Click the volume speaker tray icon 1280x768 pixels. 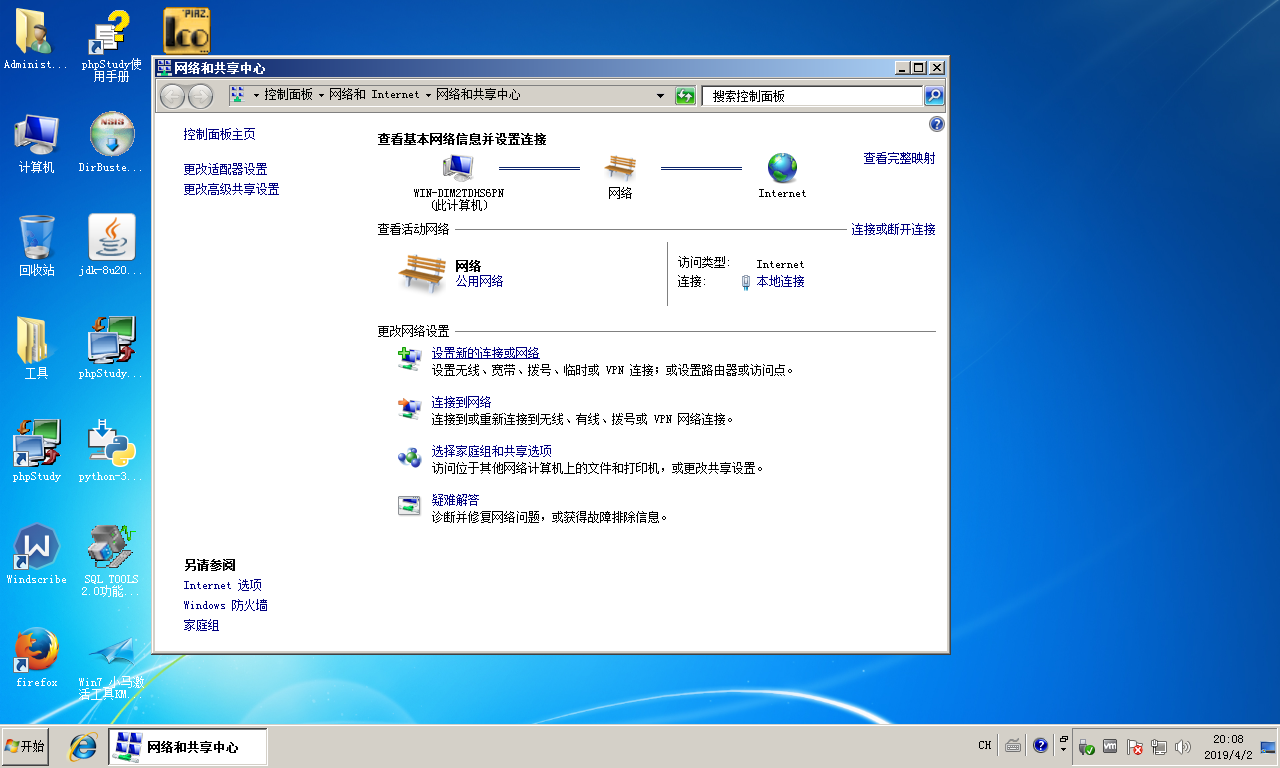[x=1183, y=746]
